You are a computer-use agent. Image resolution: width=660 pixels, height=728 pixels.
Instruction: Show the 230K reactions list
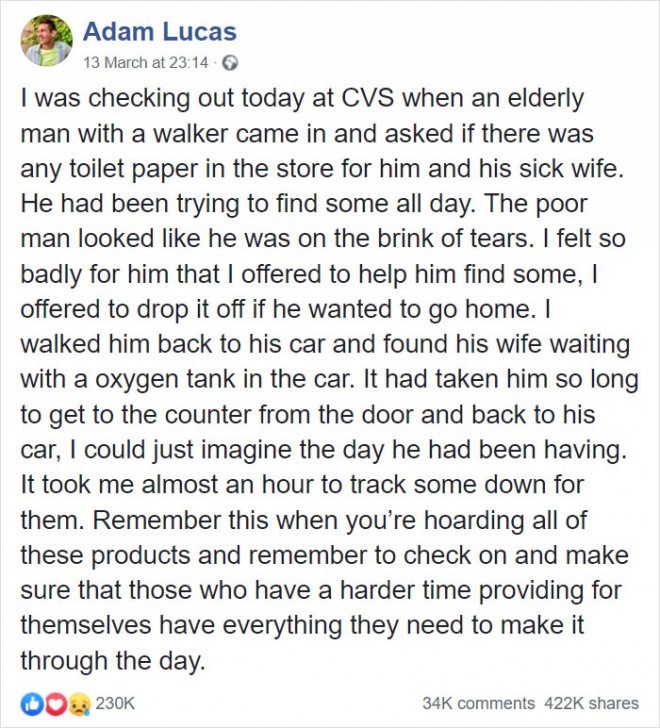pos(115,703)
